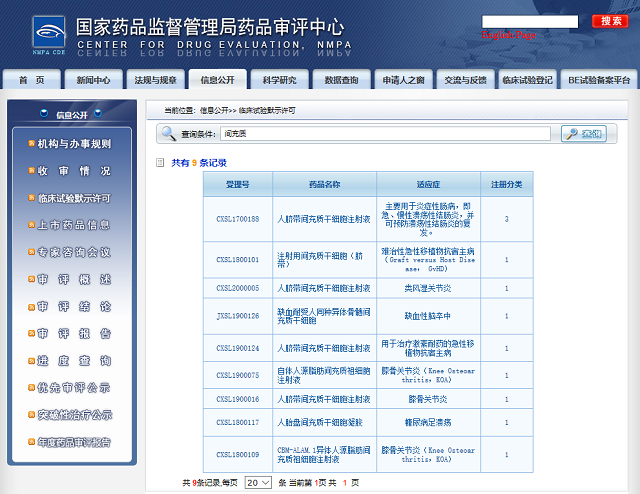640x494 pixels.
Task: Focus the 查询条件 query input field
Action: coord(386,134)
